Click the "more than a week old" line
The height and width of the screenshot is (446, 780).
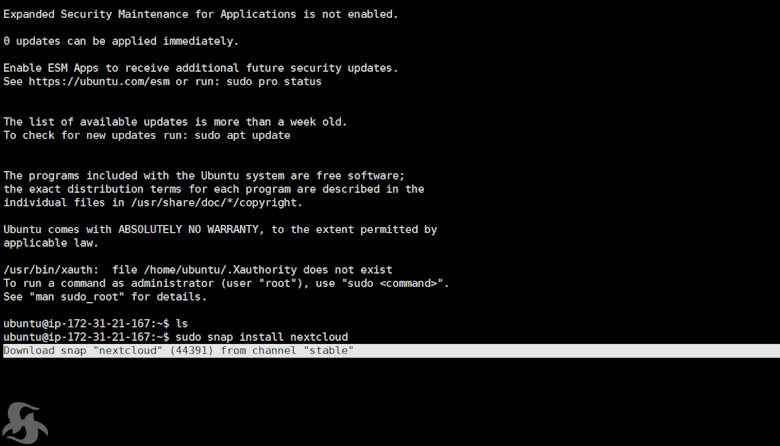175,122
